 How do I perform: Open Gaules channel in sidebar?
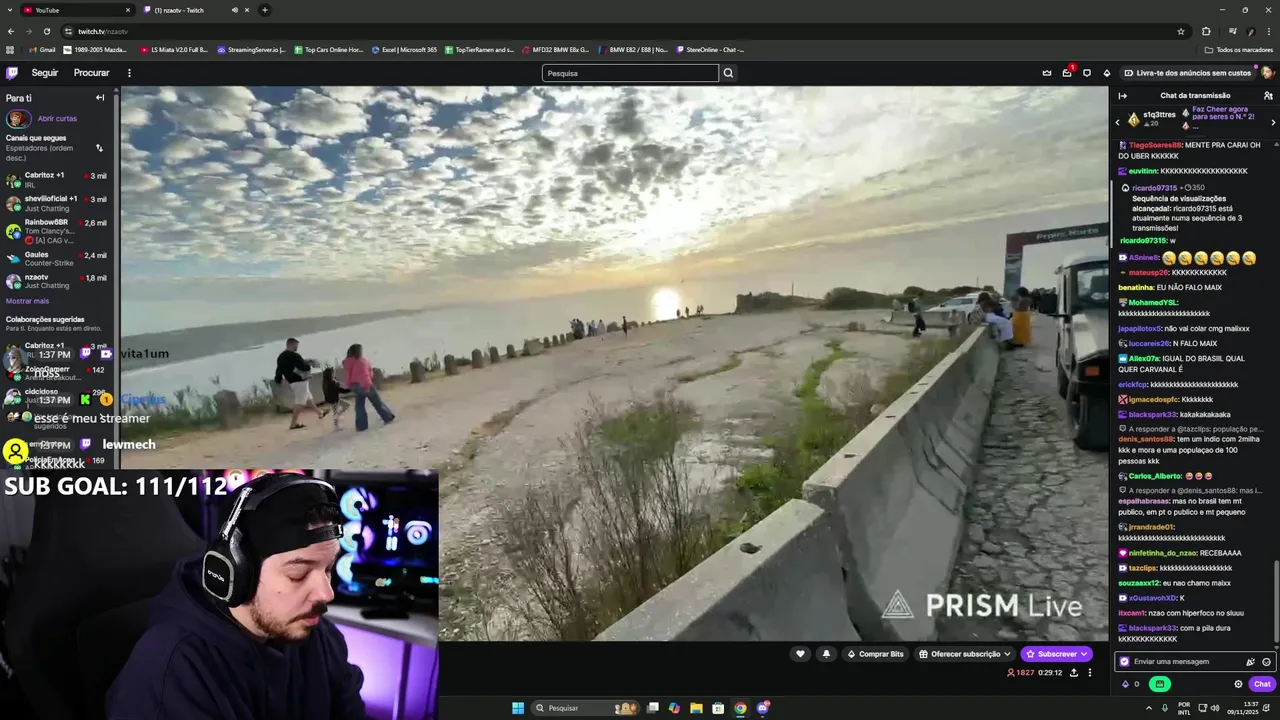[58, 259]
